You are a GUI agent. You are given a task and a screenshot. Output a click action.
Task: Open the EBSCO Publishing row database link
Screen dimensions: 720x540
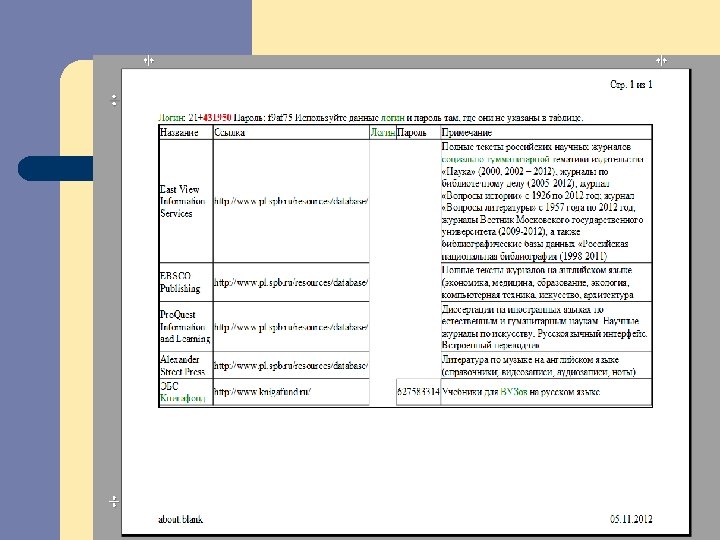click(x=291, y=282)
